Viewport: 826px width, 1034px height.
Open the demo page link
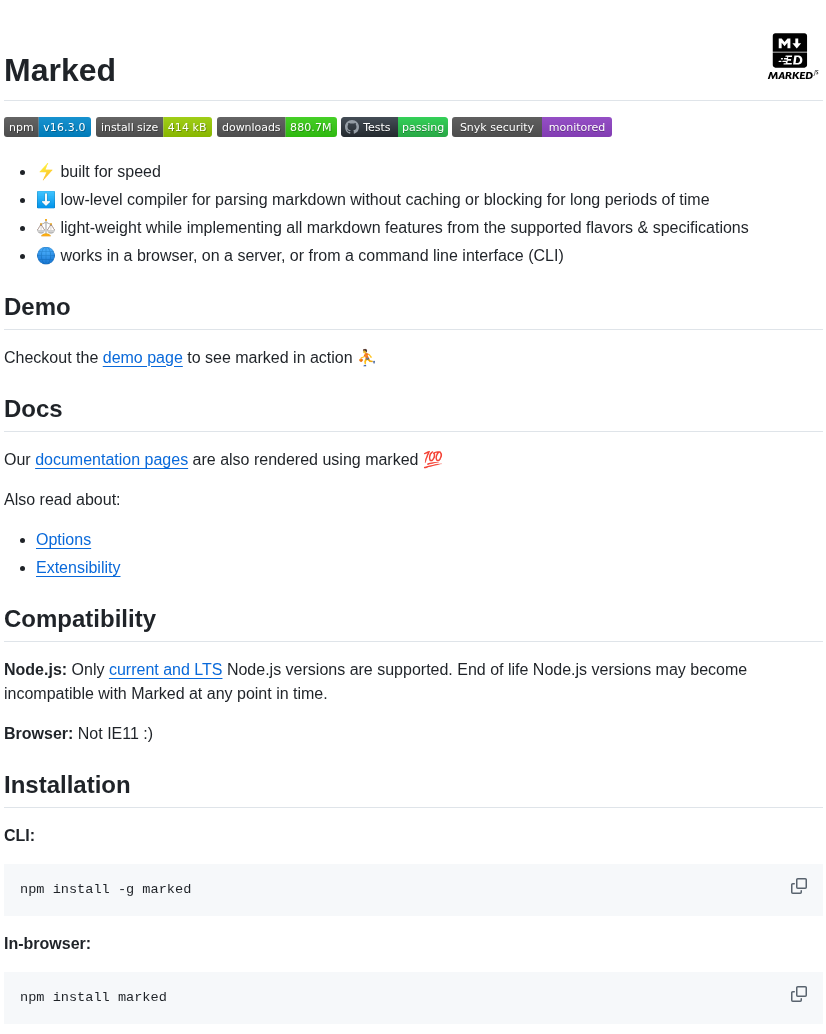143,358
